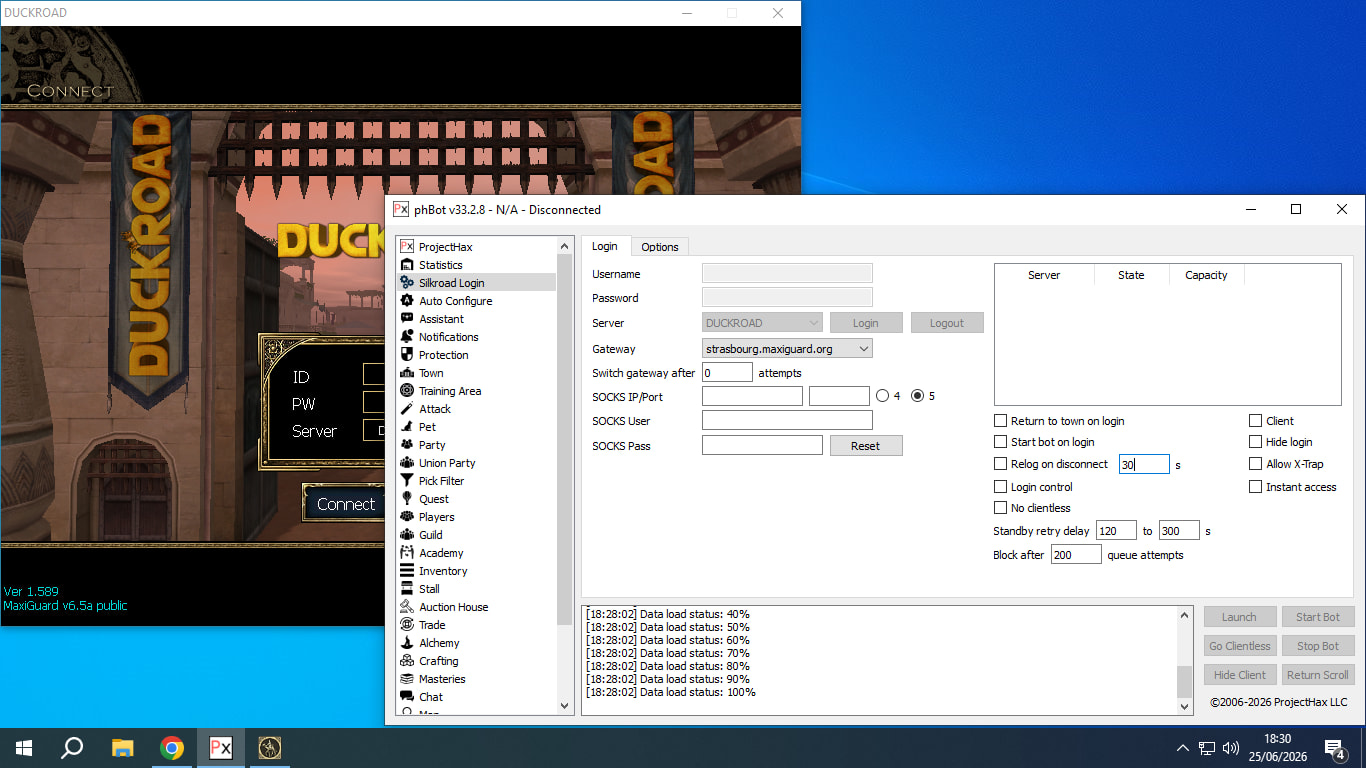This screenshot has height=768, width=1366.
Task: Launch Google Chrome from the taskbar
Action: click(172, 748)
